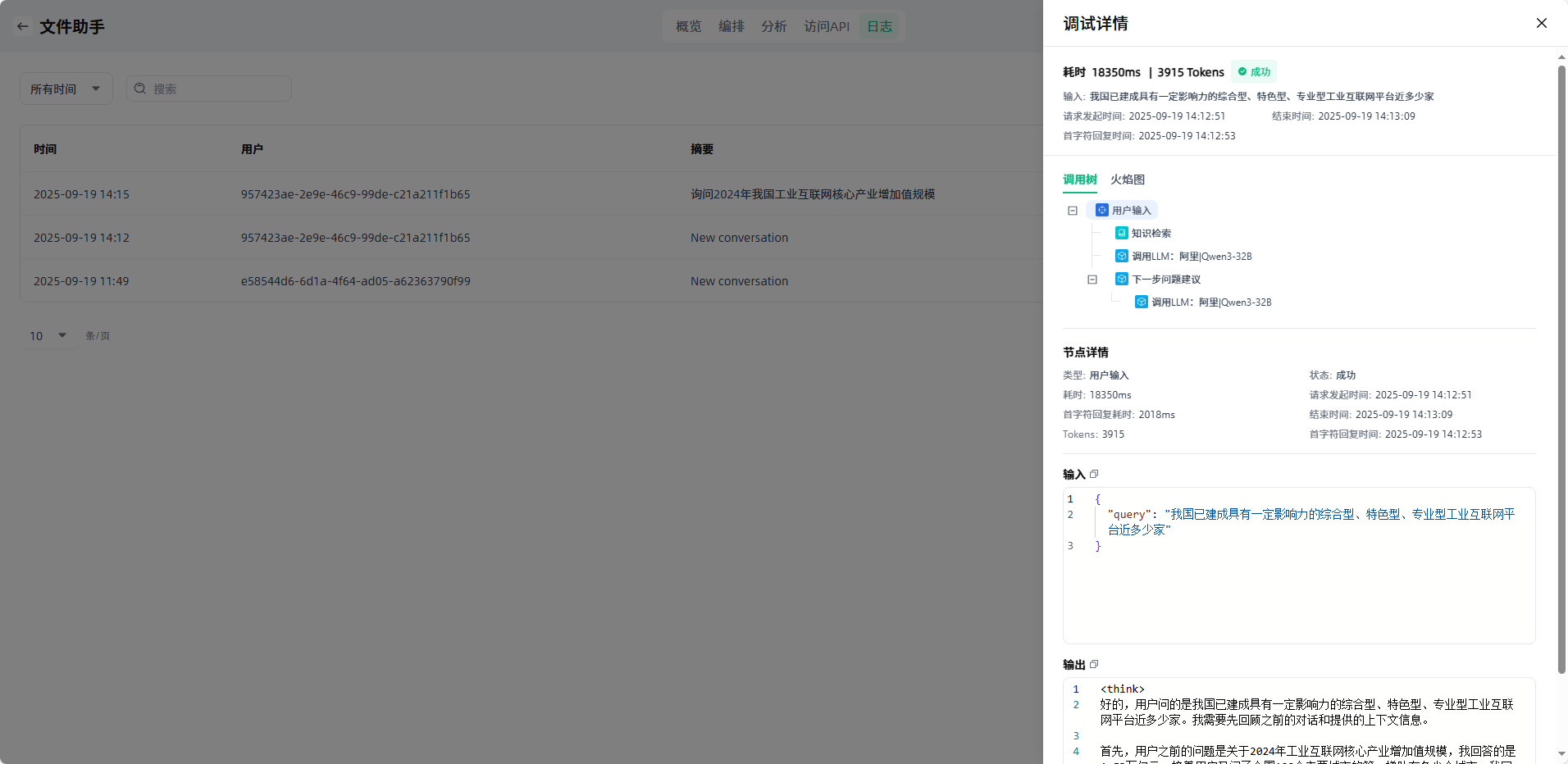Click the 下一步问题建议 node icon
The image size is (1568, 764).
click(1121, 279)
